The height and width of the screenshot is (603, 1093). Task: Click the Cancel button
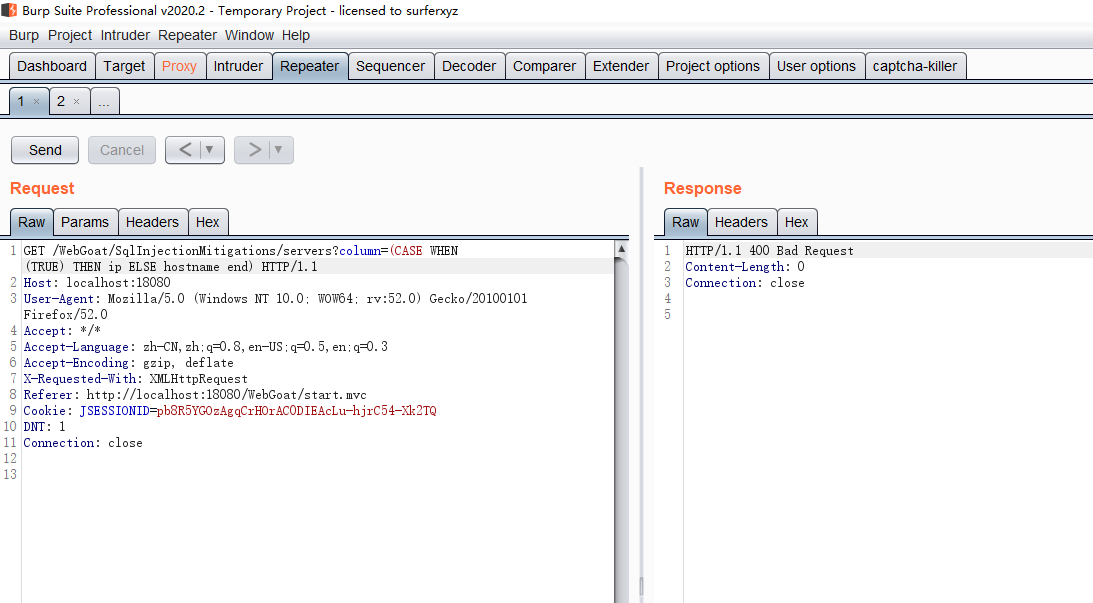(x=122, y=150)
